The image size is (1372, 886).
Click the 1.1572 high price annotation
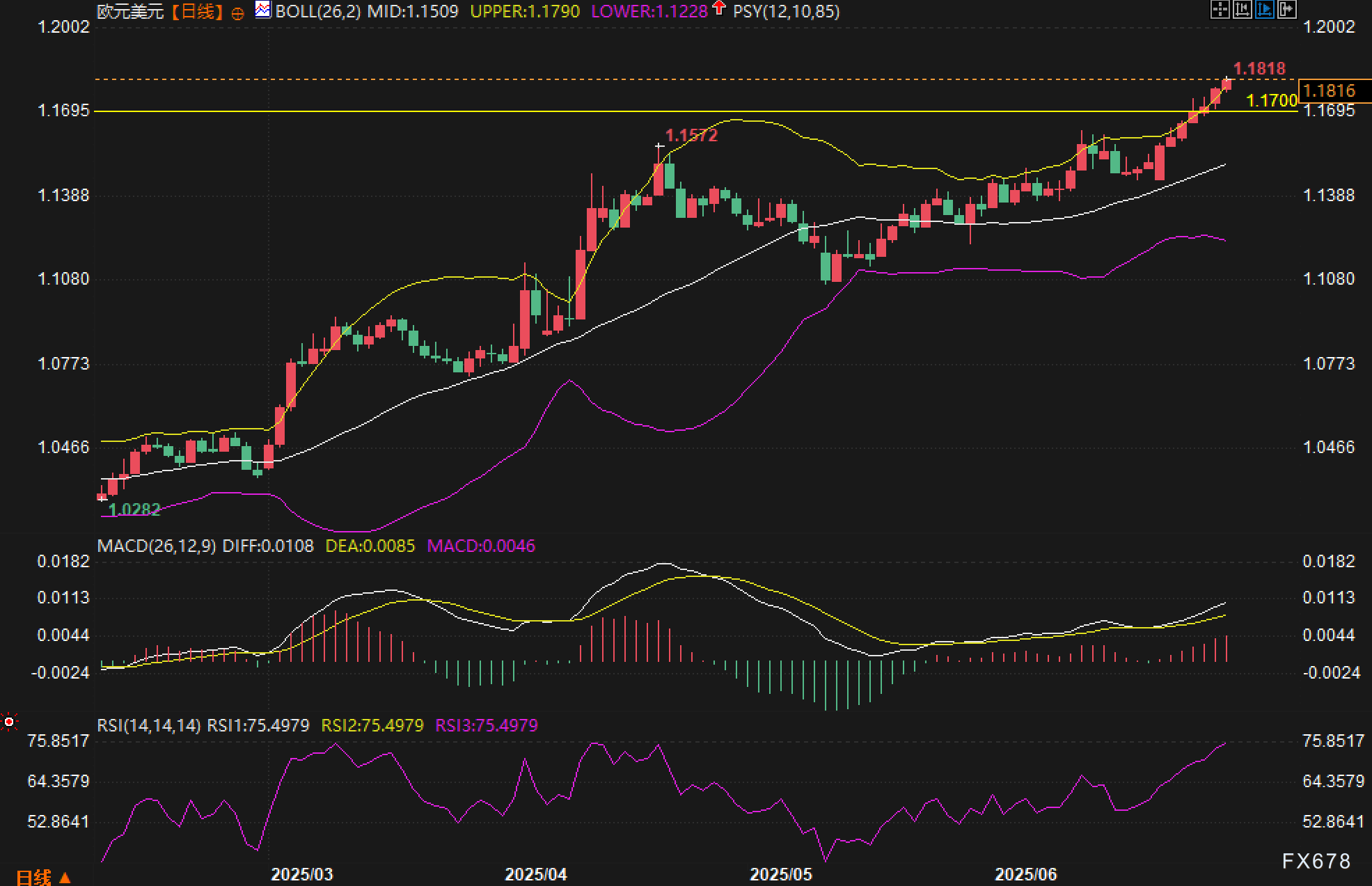[x=691, y=136]
